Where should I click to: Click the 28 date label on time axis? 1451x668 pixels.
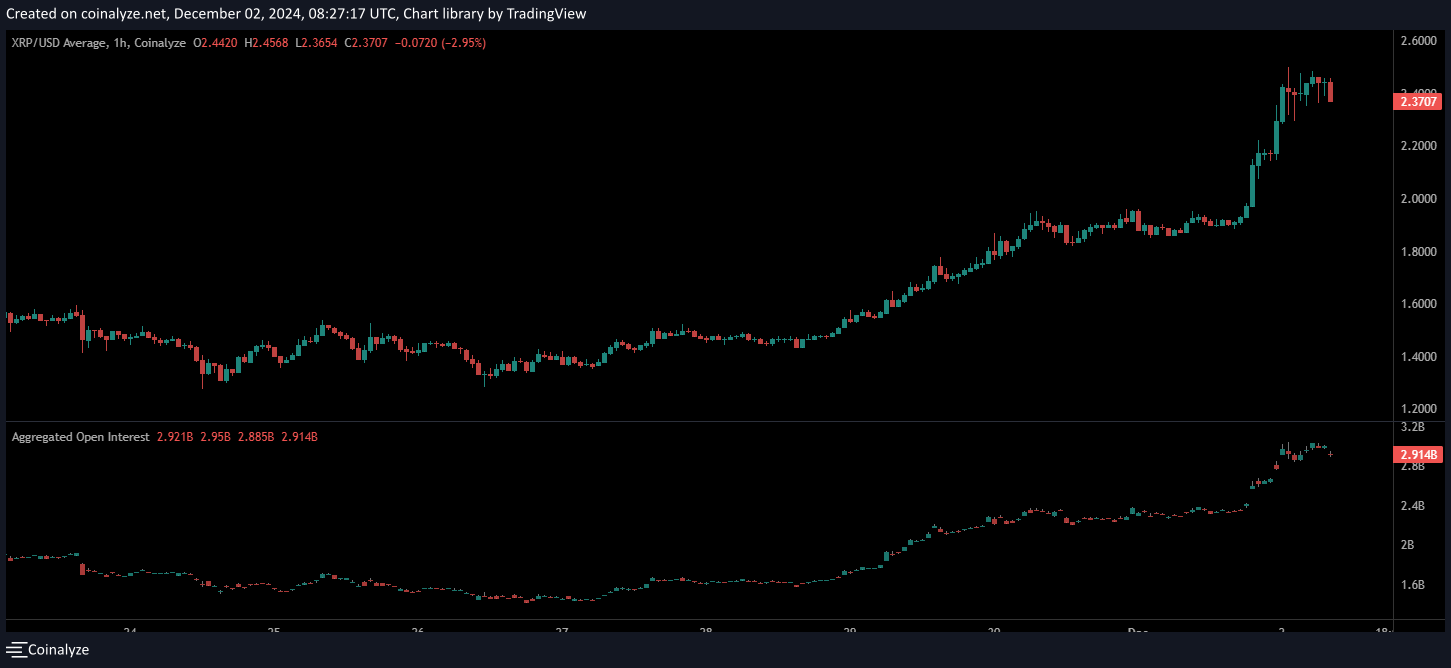tap(705, 632)
